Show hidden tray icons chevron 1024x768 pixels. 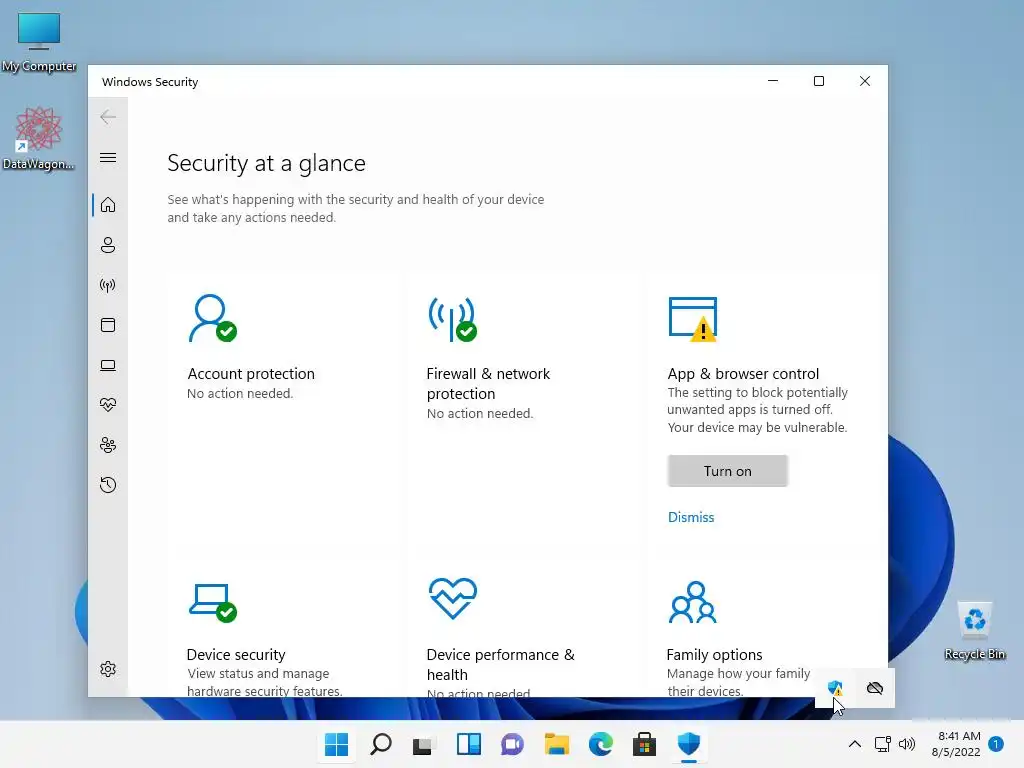click(854, 744)
